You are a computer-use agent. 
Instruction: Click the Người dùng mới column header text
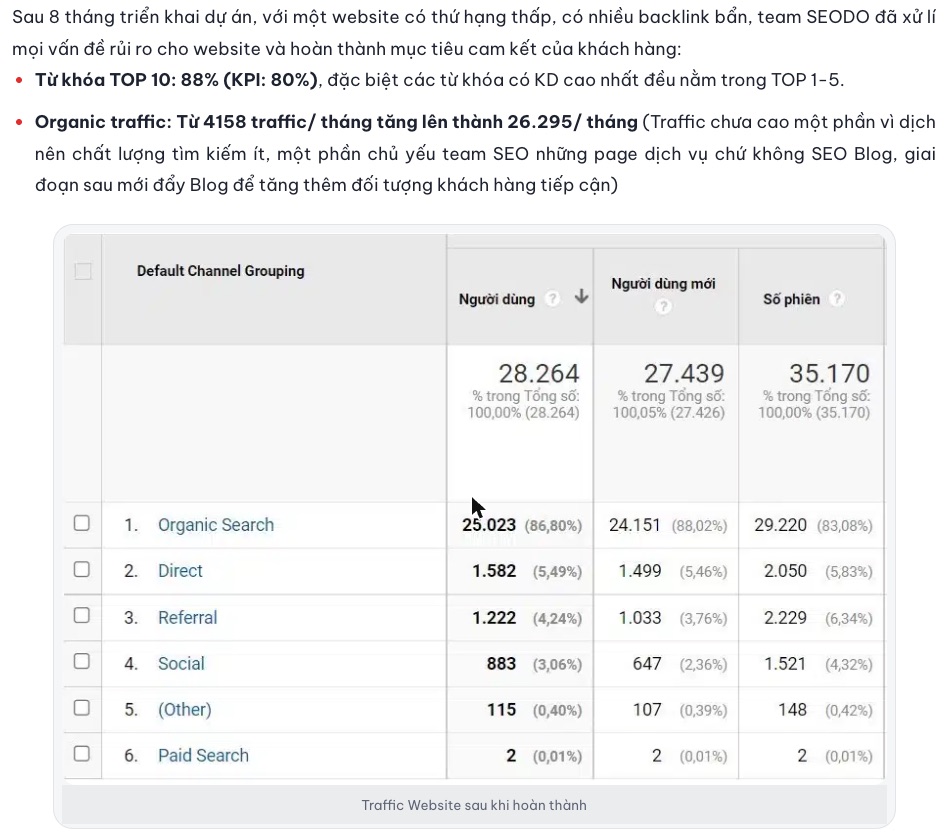click(663, 283)
